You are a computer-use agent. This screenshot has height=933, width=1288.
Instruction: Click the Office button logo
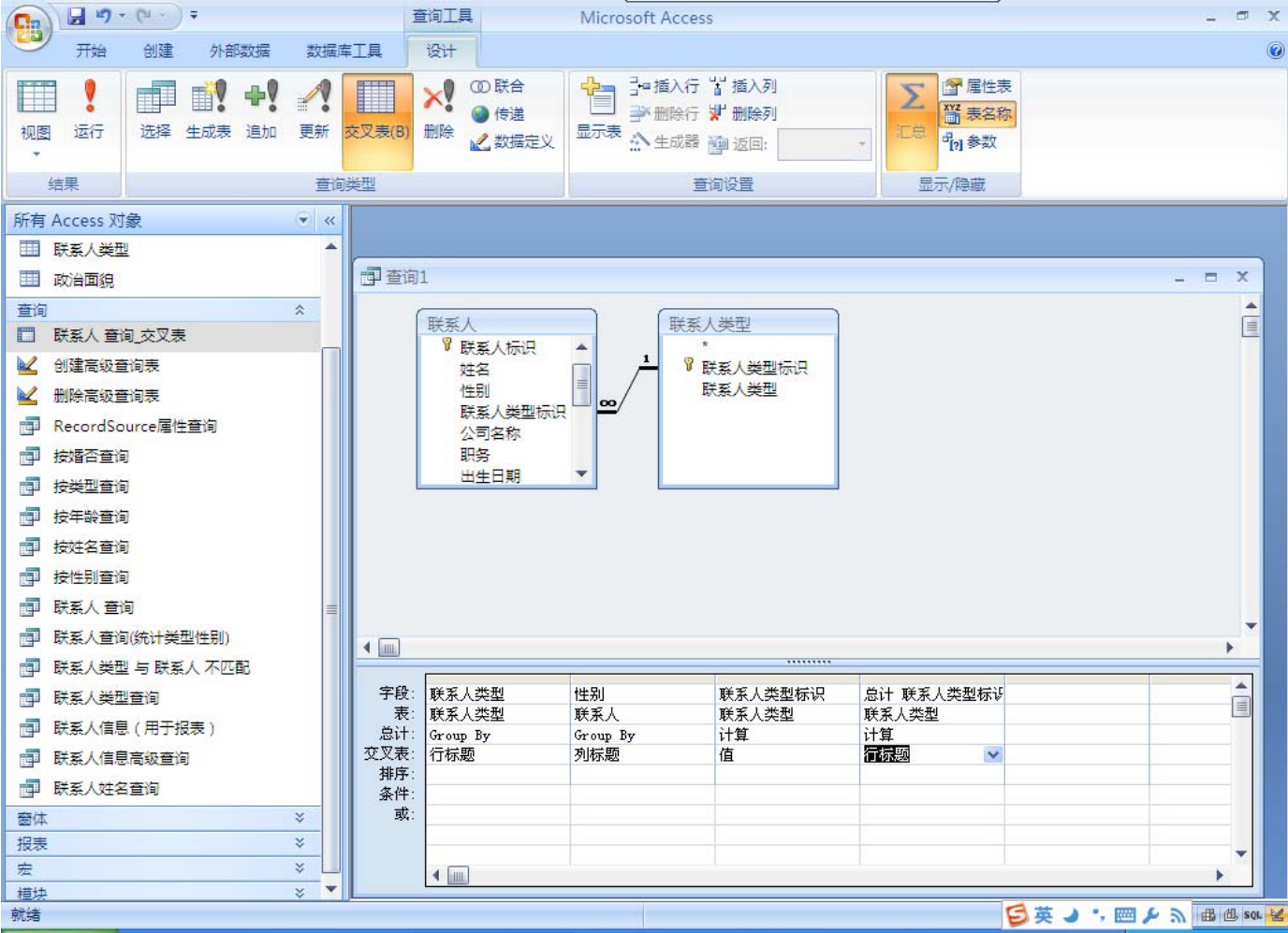(28, 28)
